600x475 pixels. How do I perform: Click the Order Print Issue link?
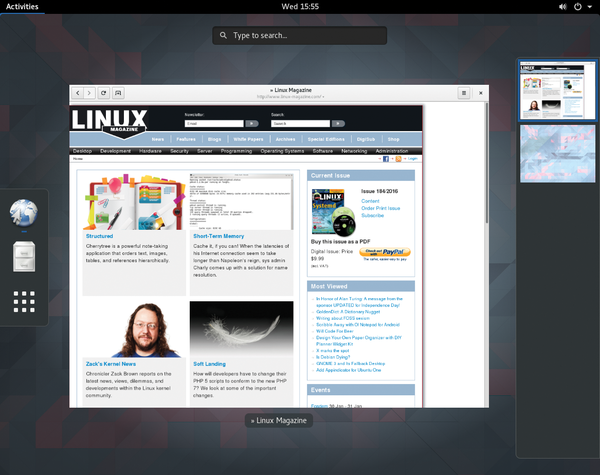tap(381, 208)
